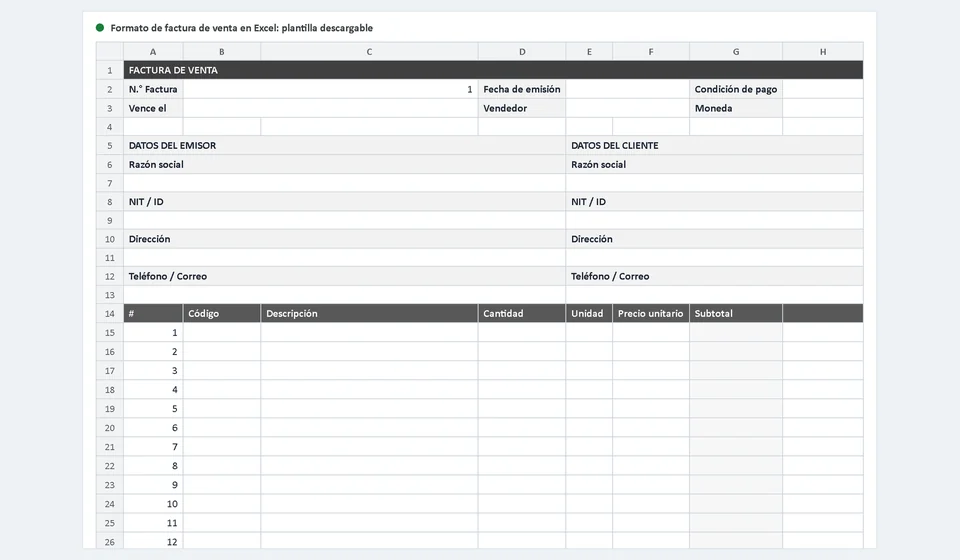
Task: Click the Unidad table header
Action: (589, 313)
